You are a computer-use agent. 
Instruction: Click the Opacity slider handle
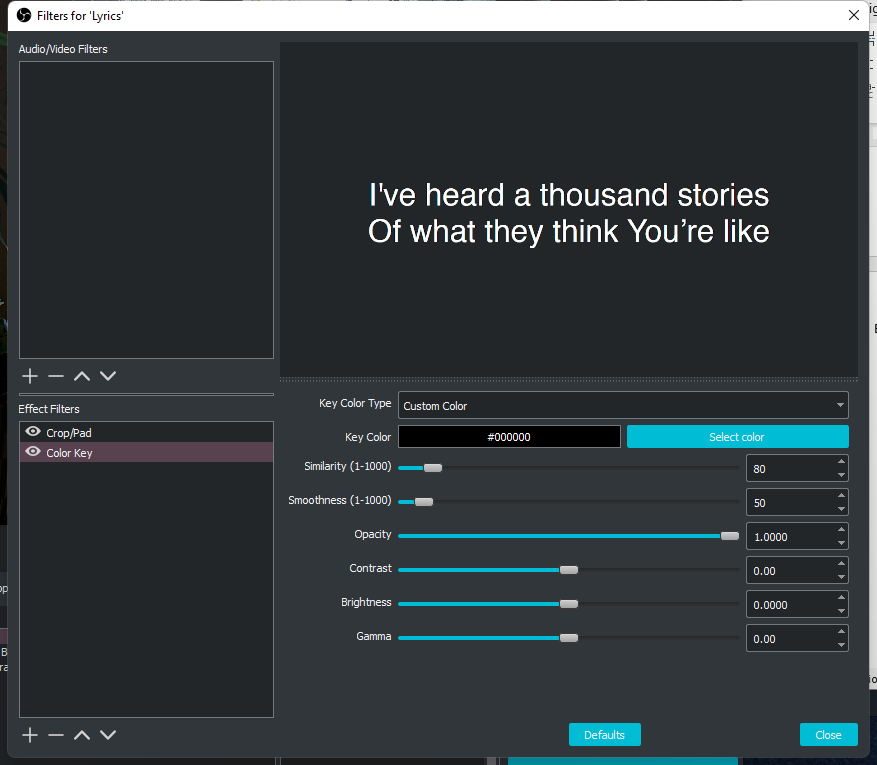729,536
